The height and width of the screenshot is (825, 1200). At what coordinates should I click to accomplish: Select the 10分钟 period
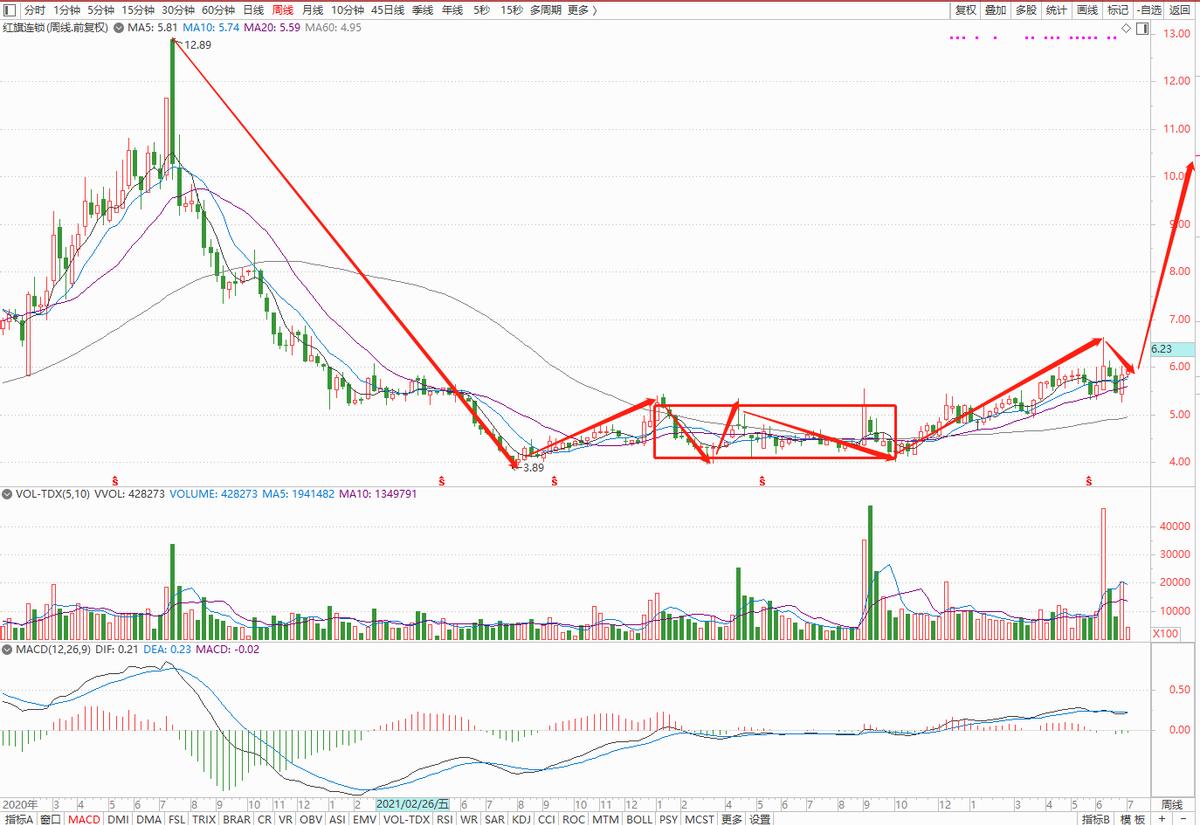347,10
